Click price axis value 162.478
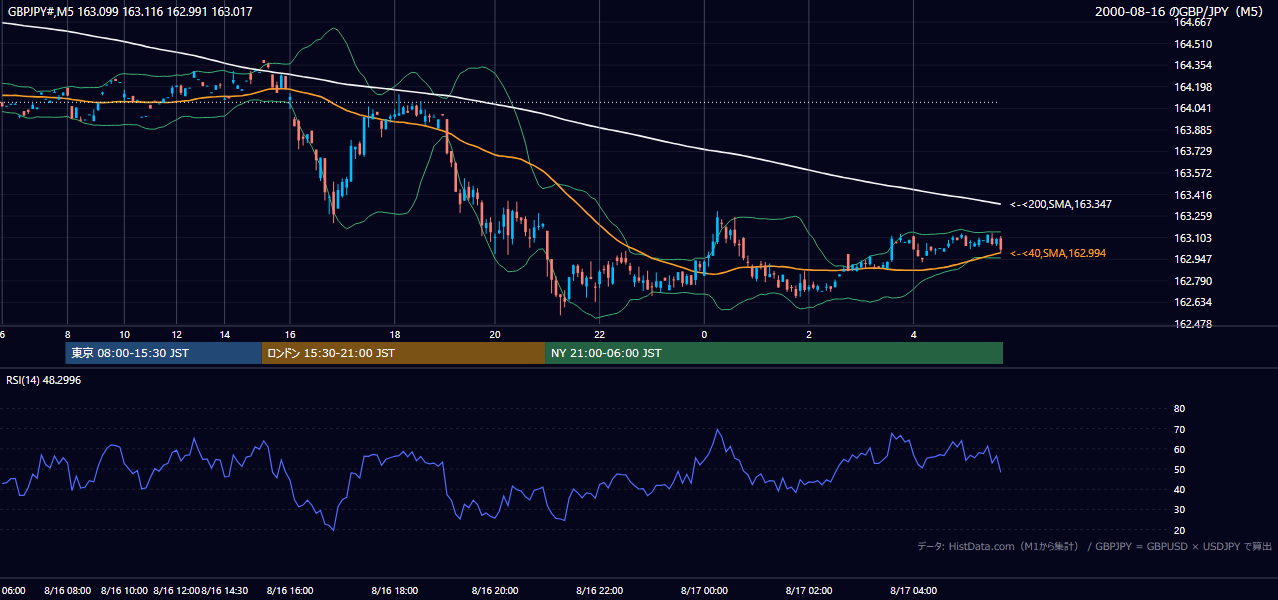 coord(1193,324)
